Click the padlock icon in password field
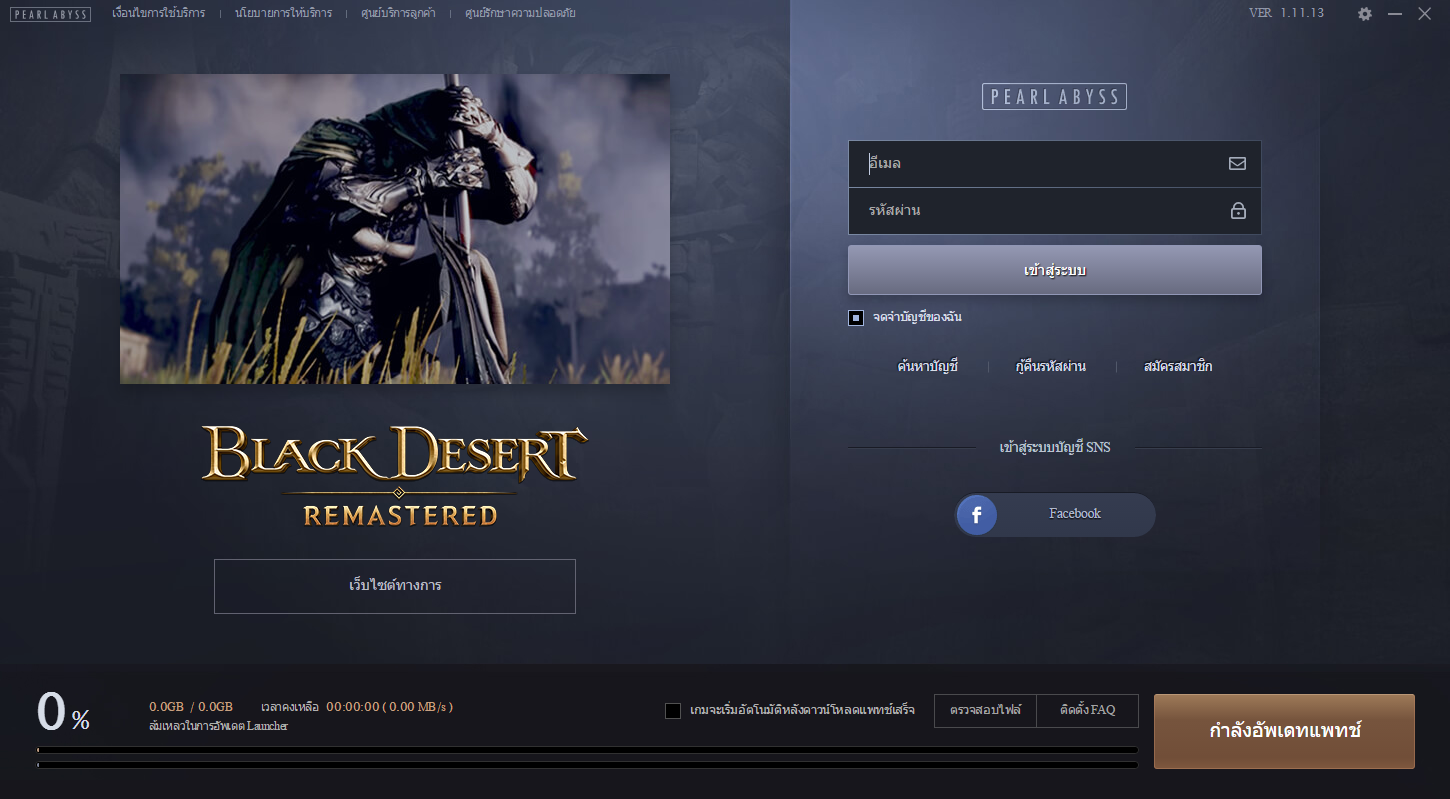This screenshot has width=1450, height=799. pos(1238,211)
